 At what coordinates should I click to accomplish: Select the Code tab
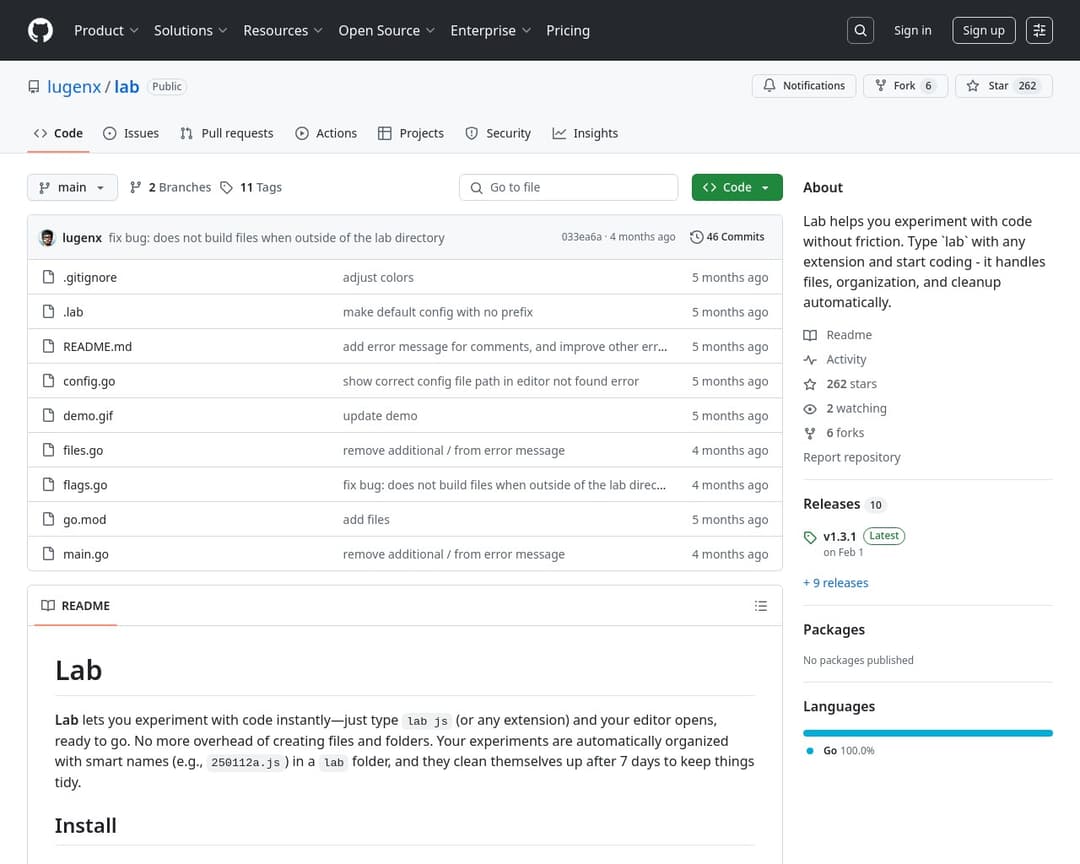[x=59, y=134]
